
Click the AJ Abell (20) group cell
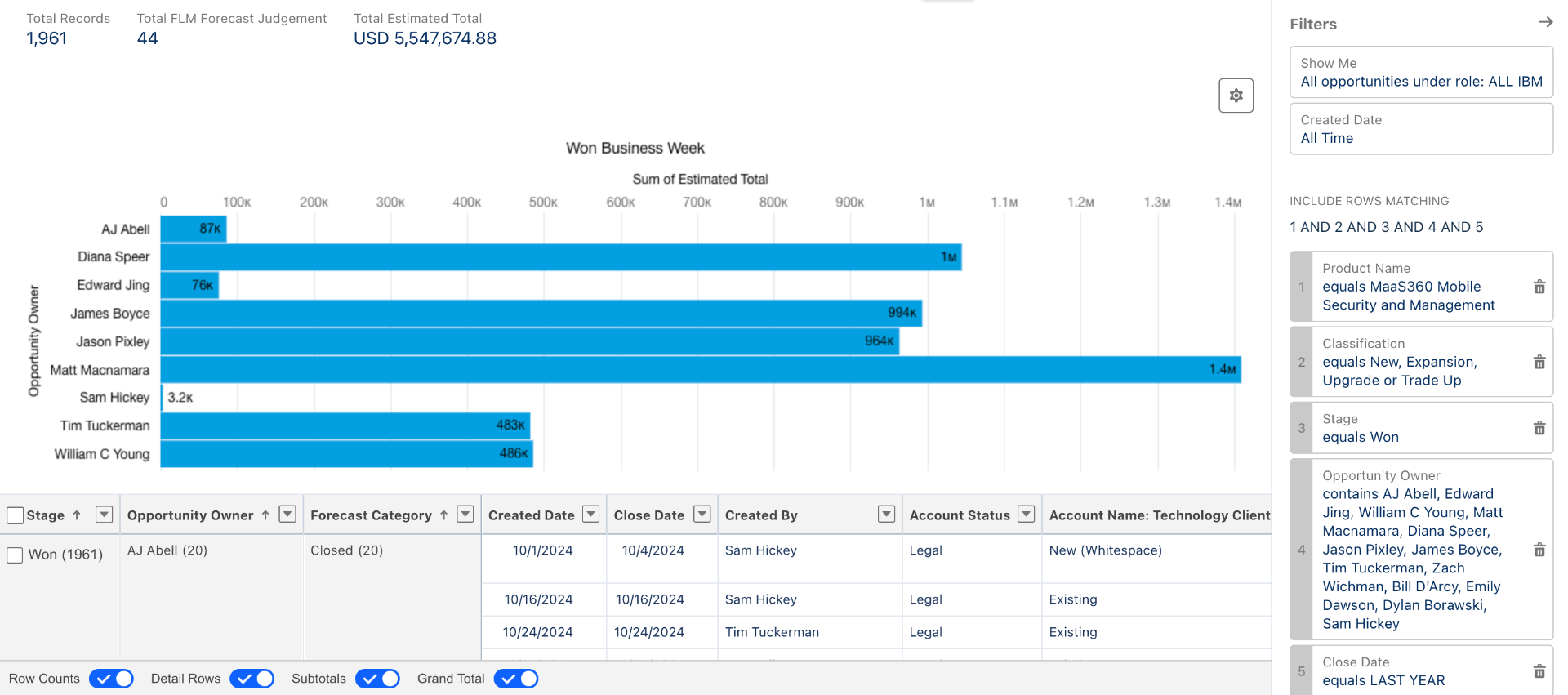tap(167, 550)
